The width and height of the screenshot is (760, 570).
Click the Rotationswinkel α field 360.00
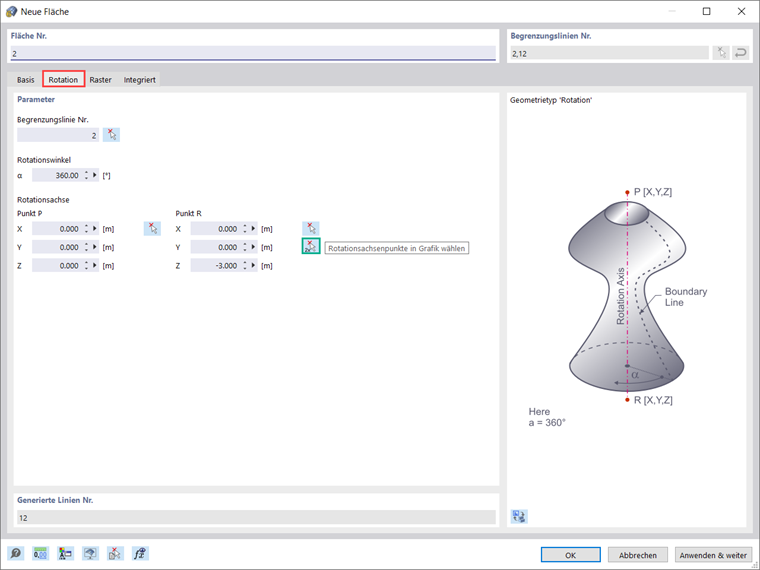coord(57,175)
